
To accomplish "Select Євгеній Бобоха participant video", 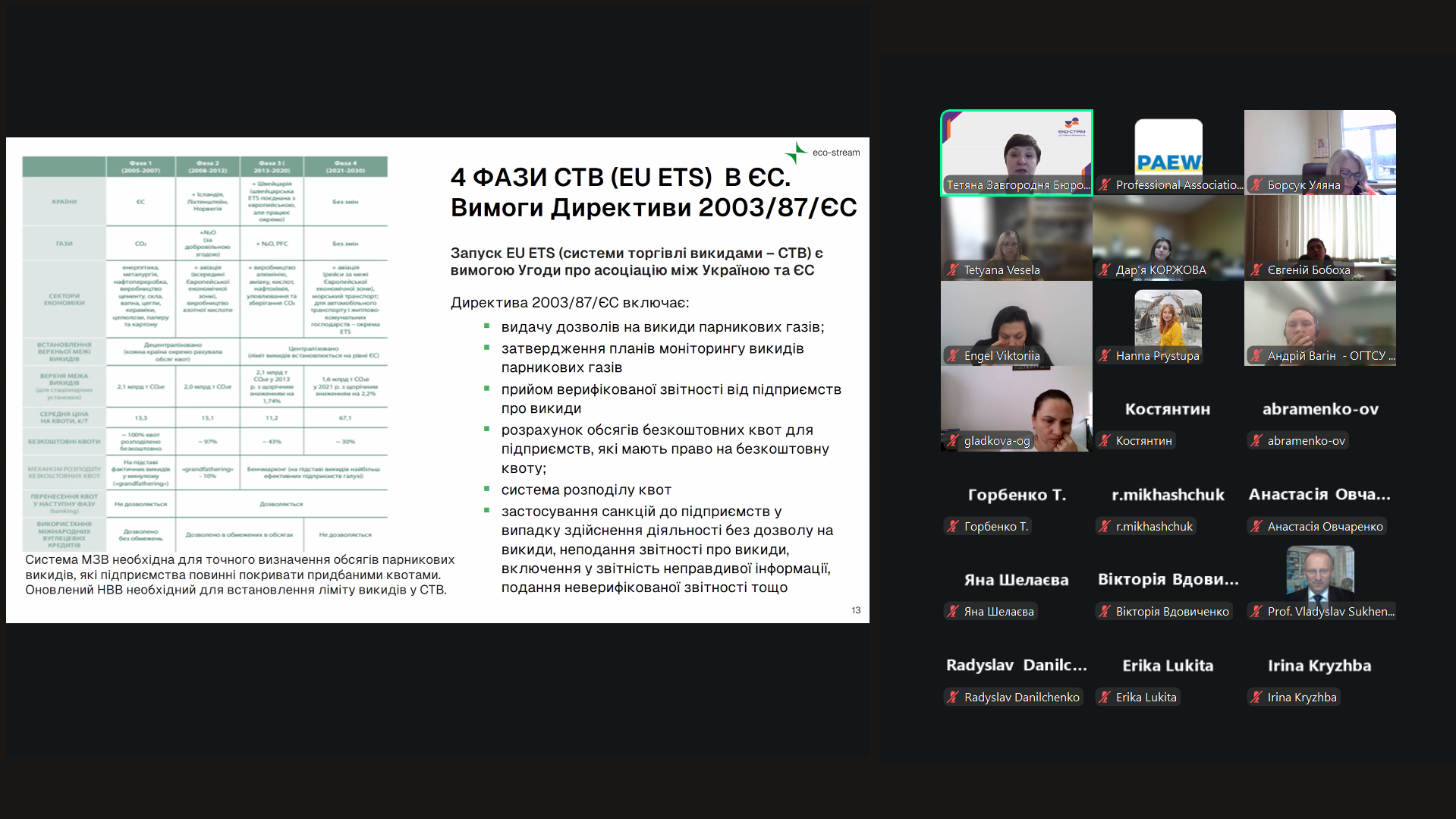I will 1319,238.
